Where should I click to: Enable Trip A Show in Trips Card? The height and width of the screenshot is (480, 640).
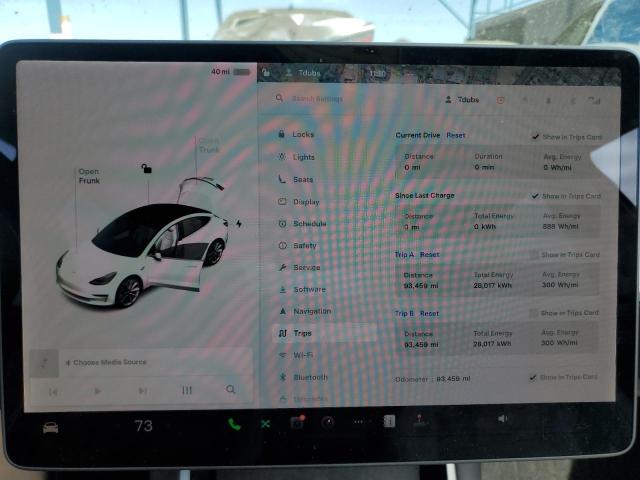[x=533, y=255]
